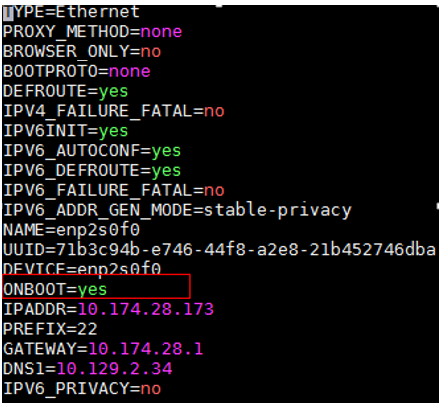Click the DEFROUTE yes value
The height and width of the screenshot is (403, 439).
113,91
